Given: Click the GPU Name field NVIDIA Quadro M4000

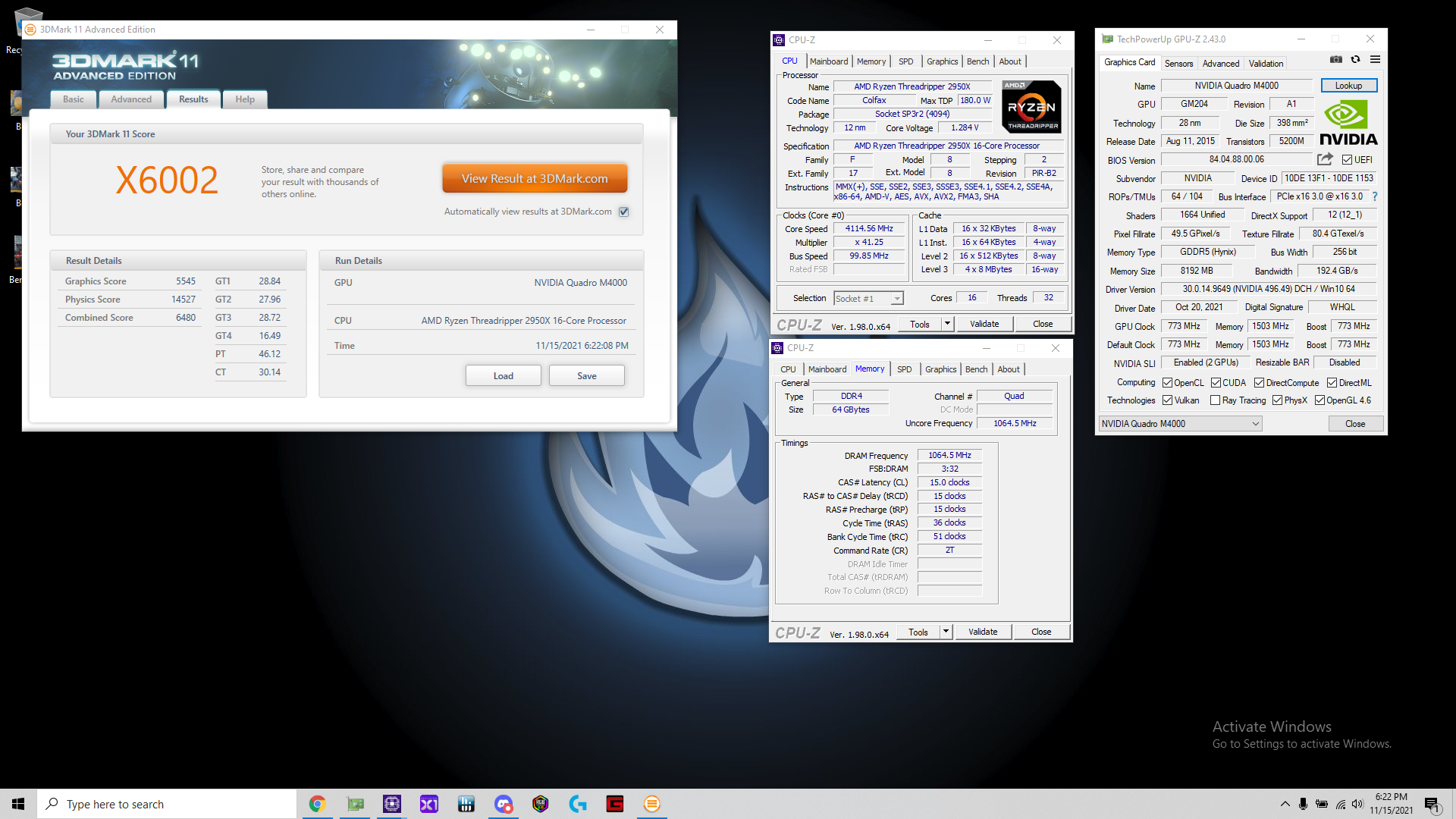Looking at the screenshot, I should coord(1236,86).
